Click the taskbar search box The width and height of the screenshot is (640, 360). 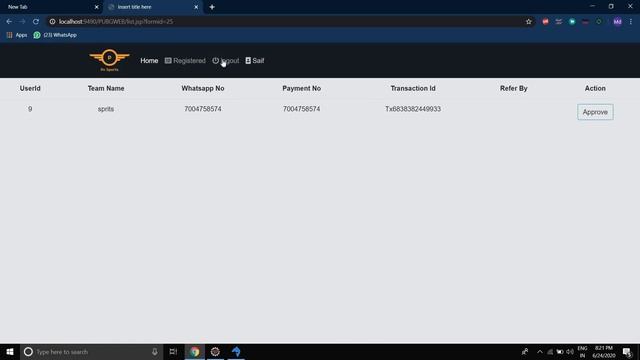pos(91,351)
